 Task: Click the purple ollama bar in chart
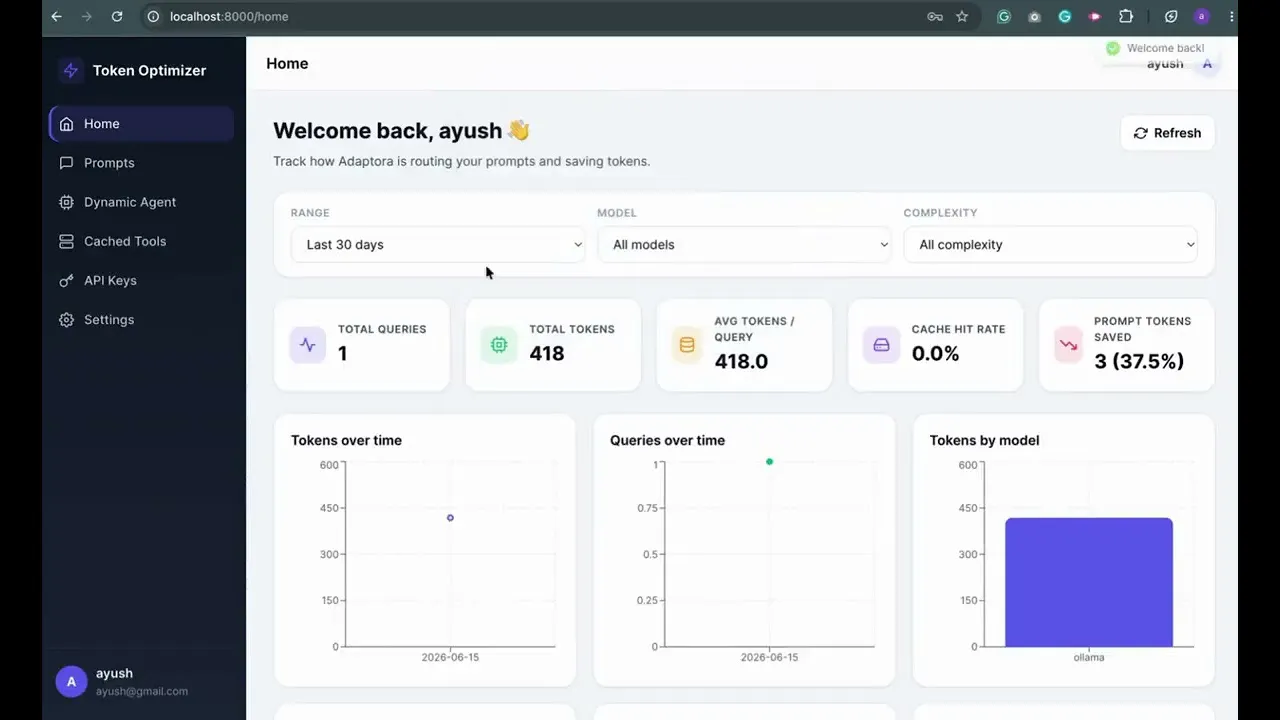pyautogui.click(x=1088, y=582)
